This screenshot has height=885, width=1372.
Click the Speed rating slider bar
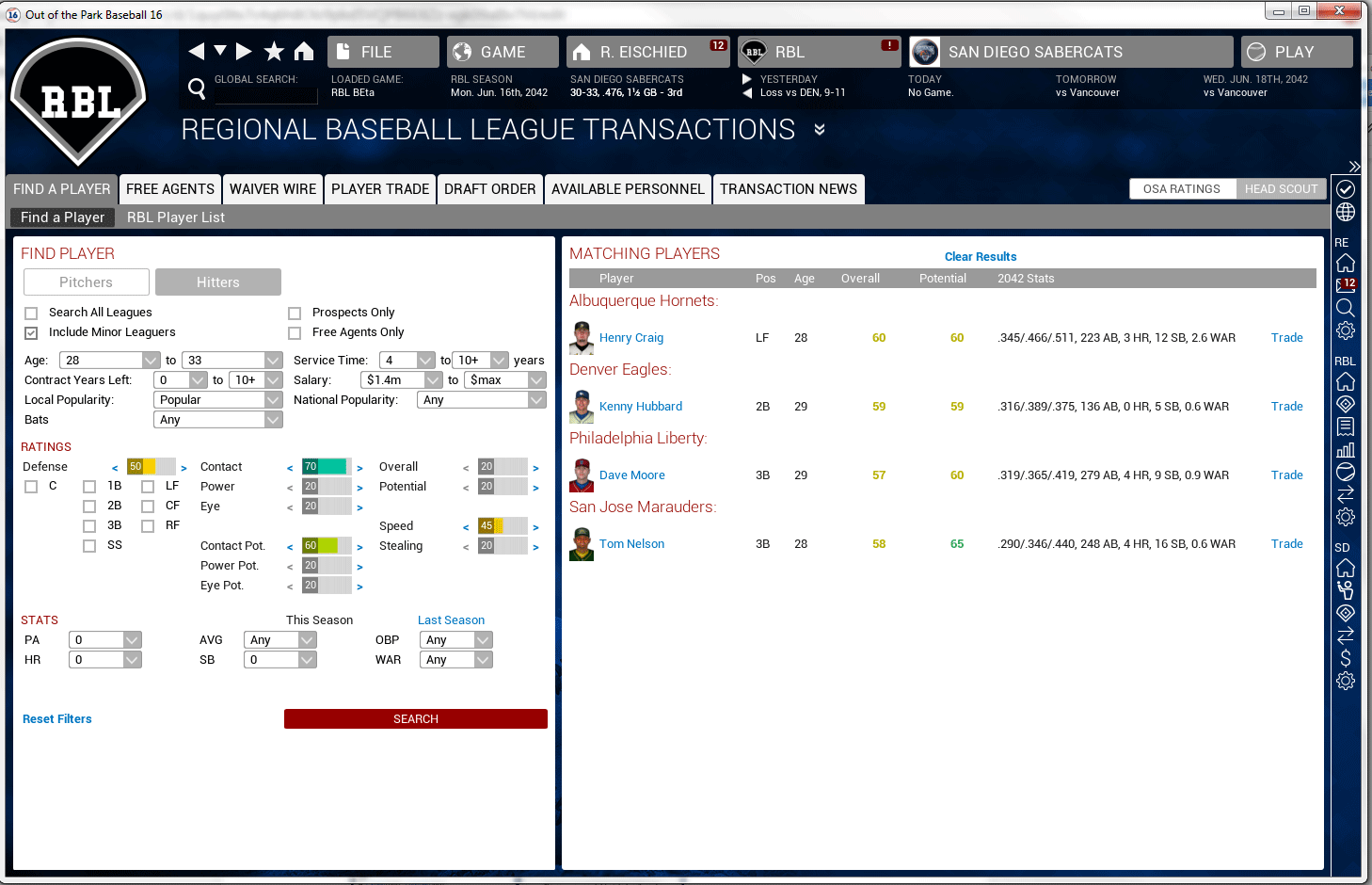pos(503,526)
